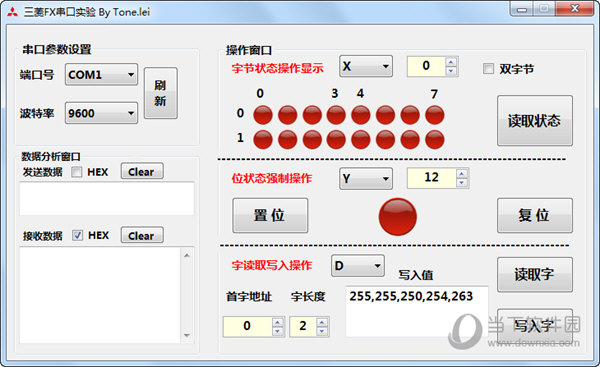Open the 9600 baud rate dropdown
The height and width of the screenshot is (367, 600).
coord(101,113)
